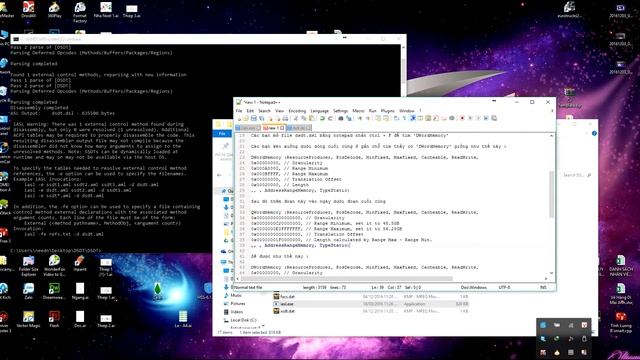Redo using the Notepad++ toolbar icon
Viewport: 640px width, 360px height.
click(330, 118)
